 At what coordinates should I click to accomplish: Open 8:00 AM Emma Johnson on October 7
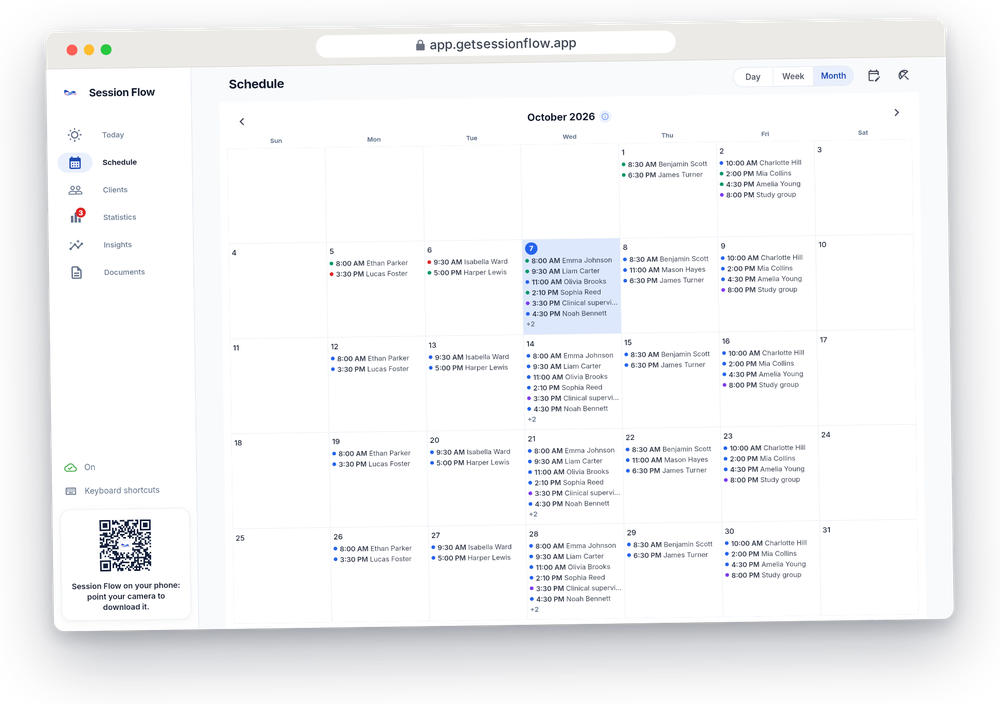click(568, 260)
